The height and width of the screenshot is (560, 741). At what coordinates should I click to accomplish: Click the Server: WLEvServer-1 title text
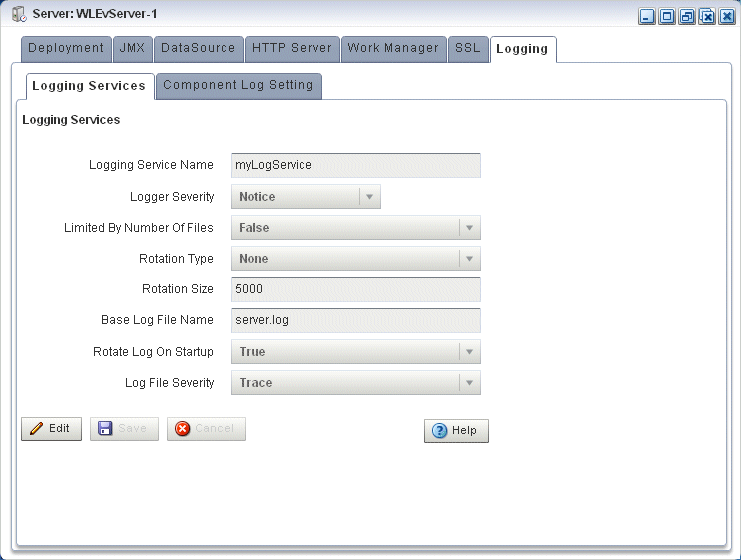click(x=95, y=14)
